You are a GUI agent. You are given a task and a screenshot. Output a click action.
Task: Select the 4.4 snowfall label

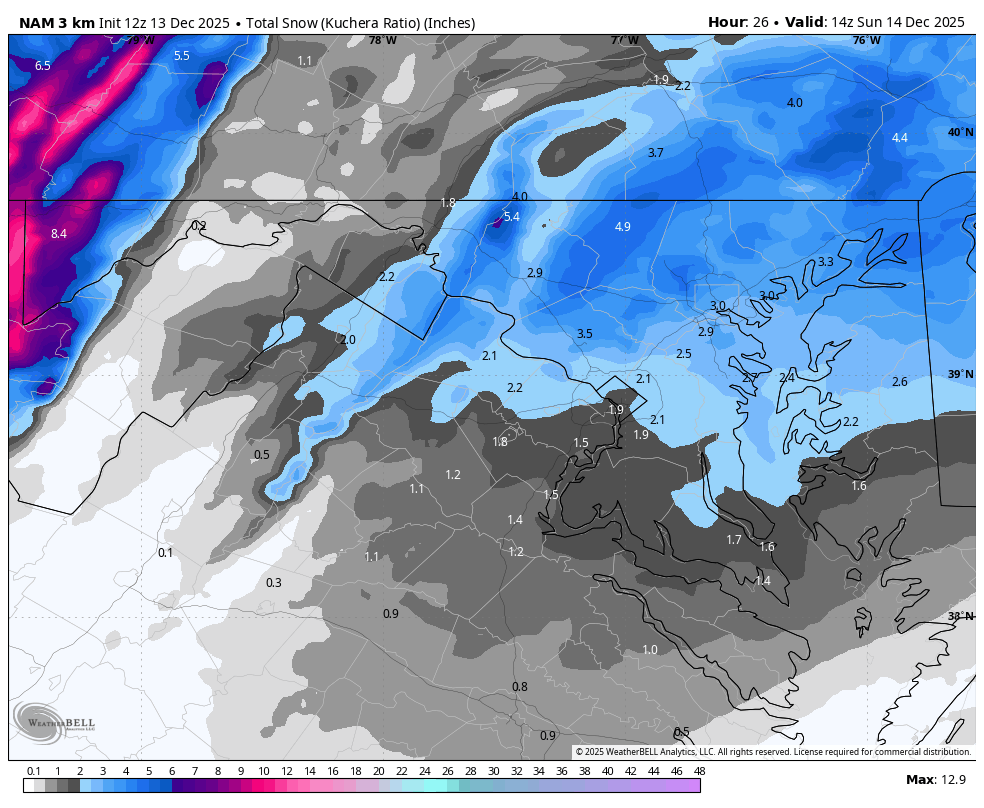899,138
